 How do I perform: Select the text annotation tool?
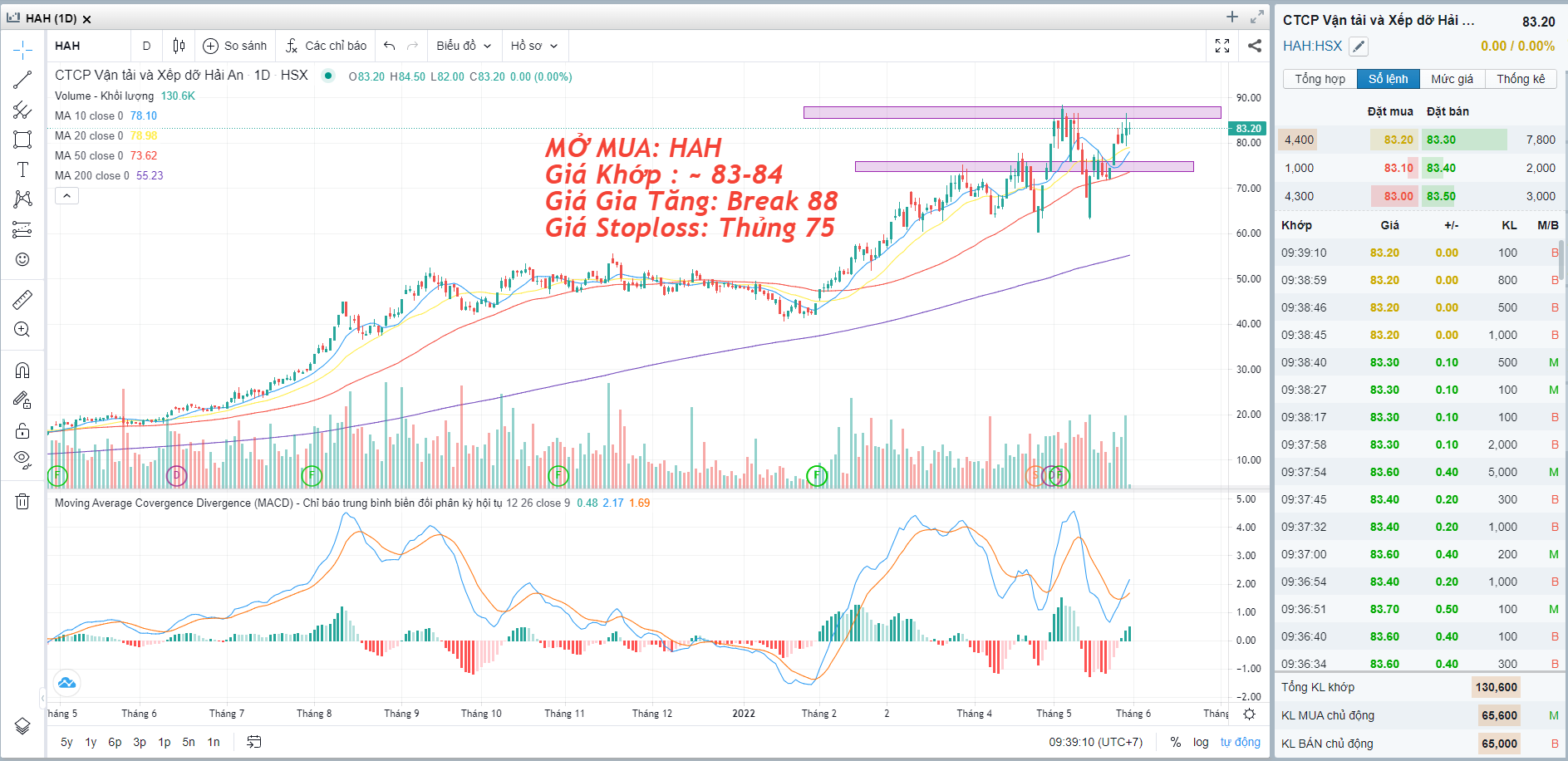click(22, 169)
